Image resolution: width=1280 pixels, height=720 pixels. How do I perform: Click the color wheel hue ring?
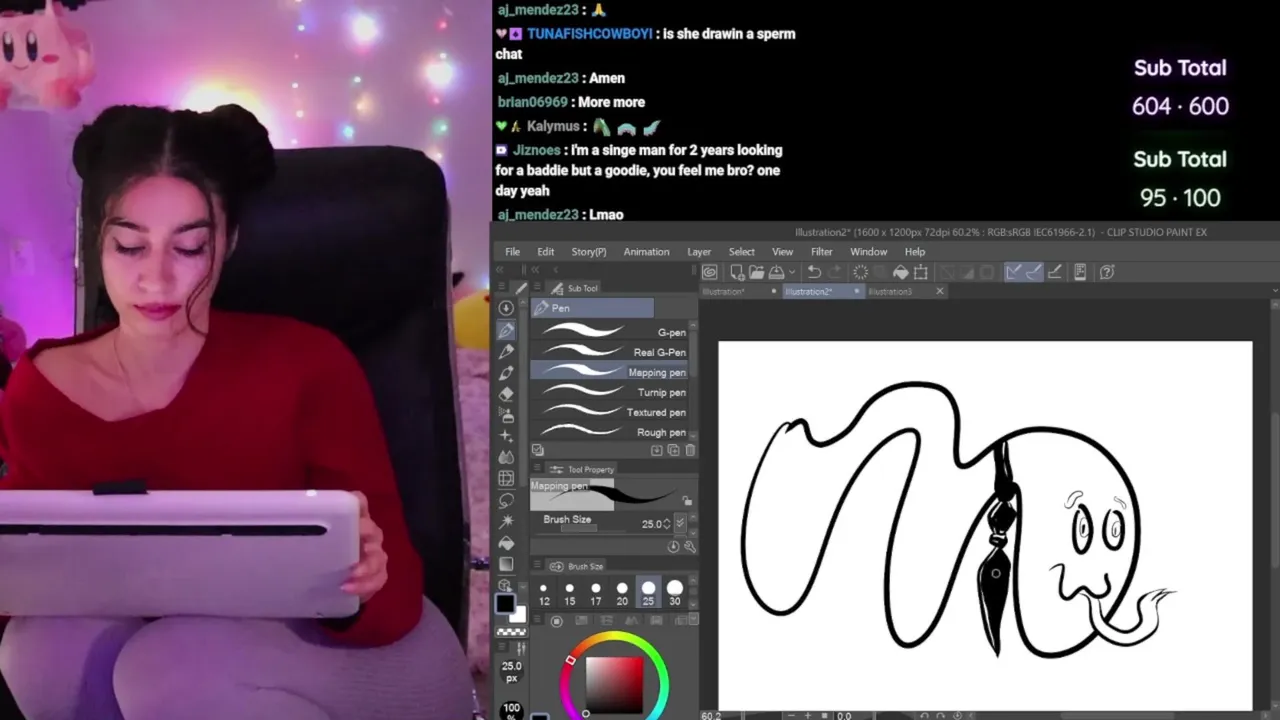(x=613, y=638)
